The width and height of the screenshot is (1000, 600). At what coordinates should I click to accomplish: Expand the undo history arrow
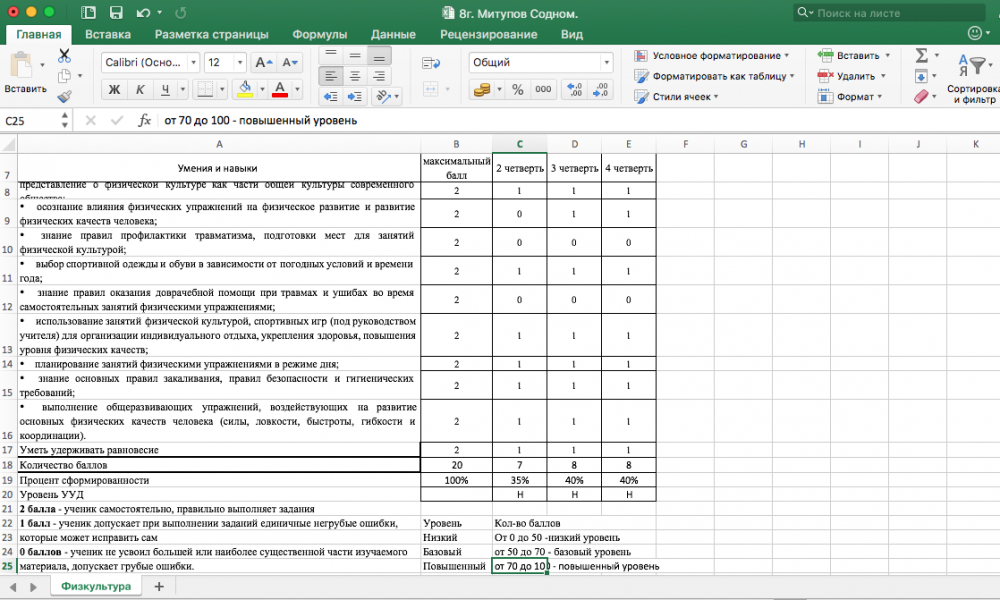(x=159, y=13)
